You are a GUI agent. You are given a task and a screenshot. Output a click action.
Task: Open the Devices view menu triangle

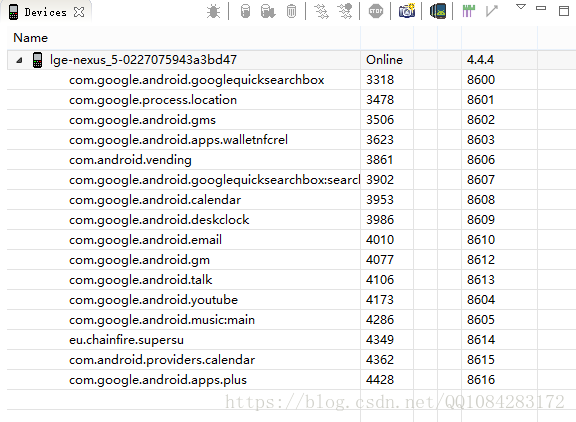[x=521, y=7]
